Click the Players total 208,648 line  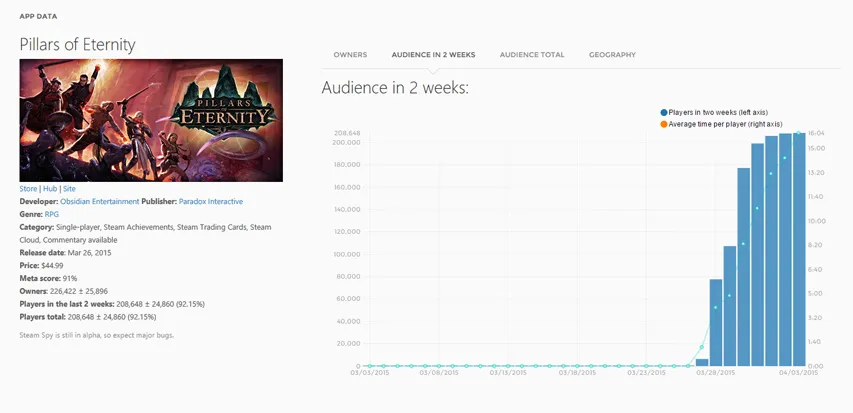coord(88,317)
